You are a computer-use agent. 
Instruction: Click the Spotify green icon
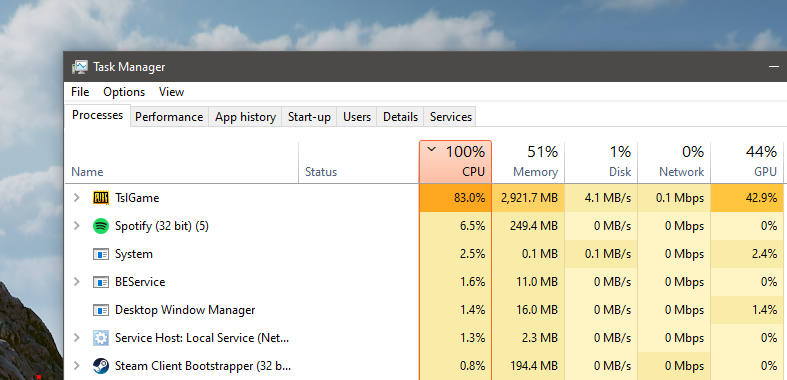tap(101, 226)
